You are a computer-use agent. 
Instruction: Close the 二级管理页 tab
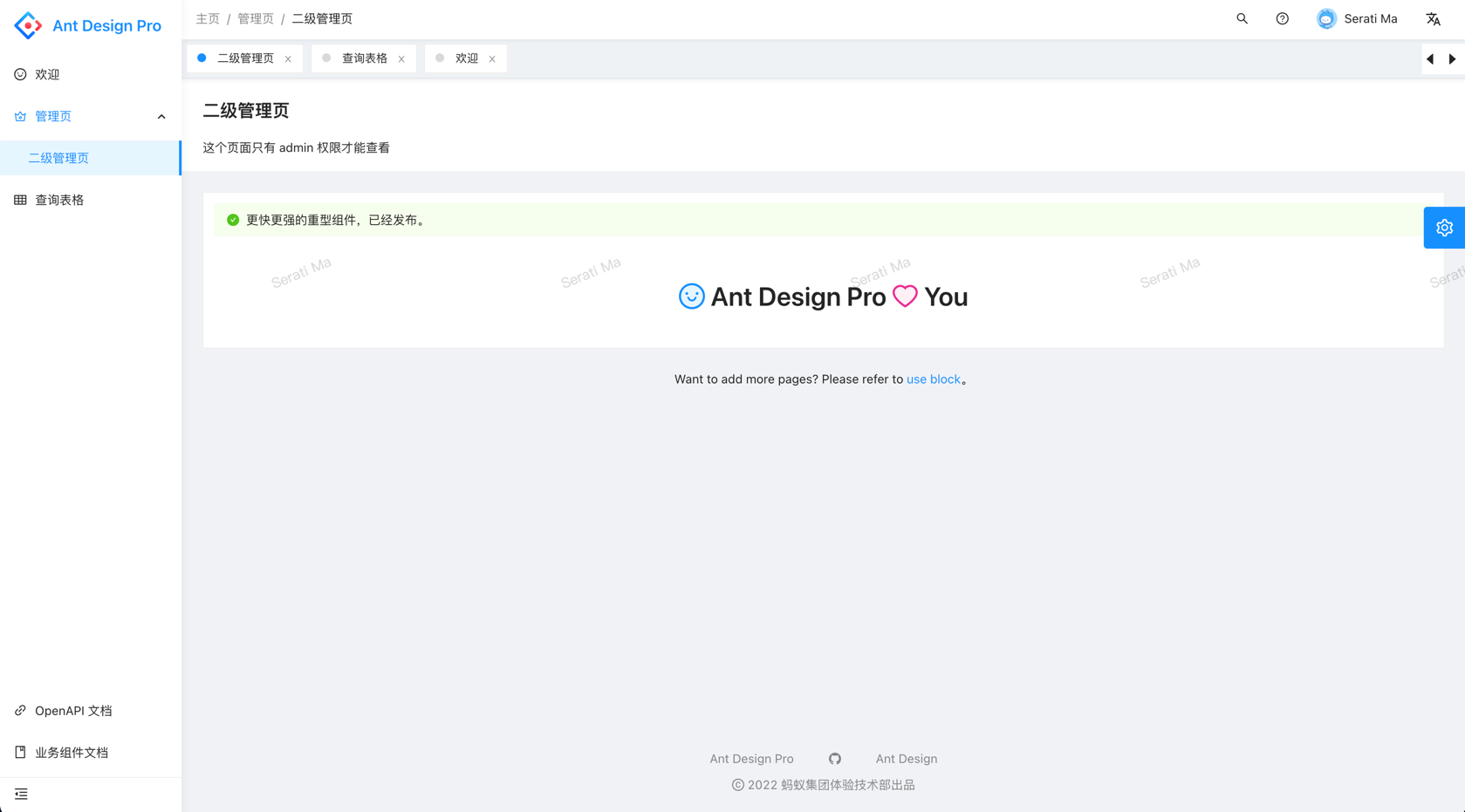pyautogui.click(x=288, y=59)
